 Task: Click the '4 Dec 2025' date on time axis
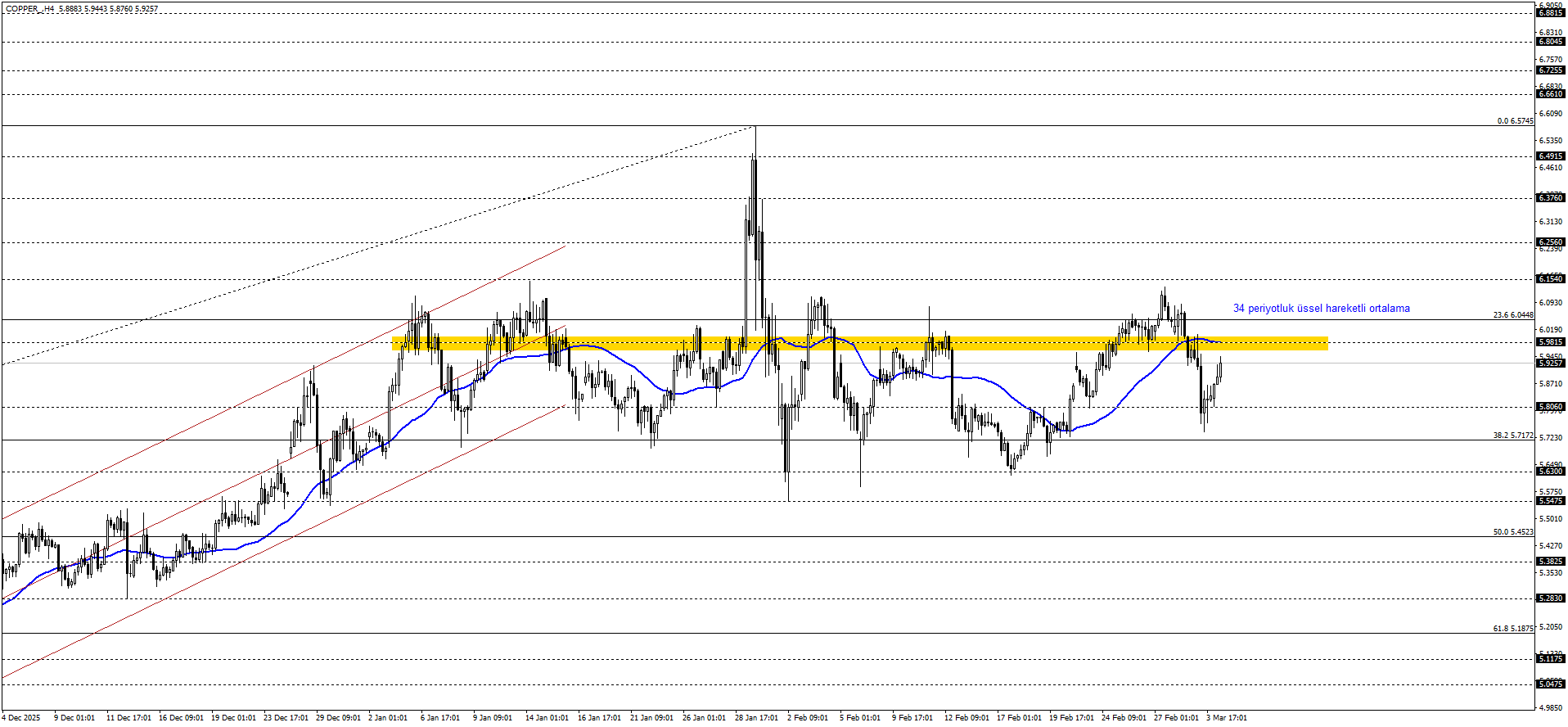click(x=20, y=718)
